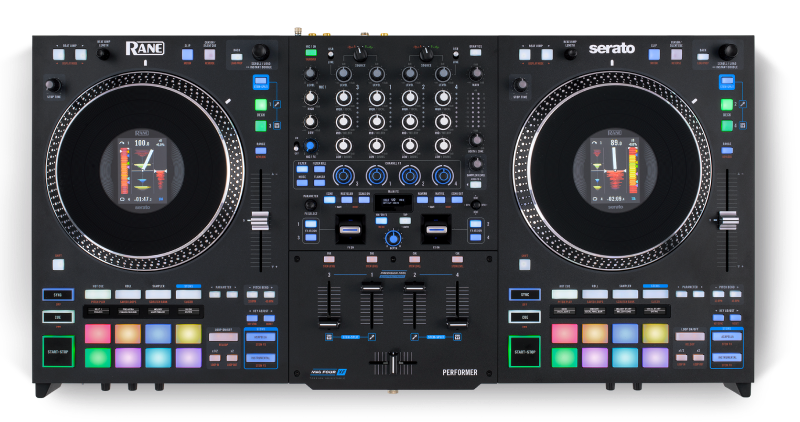Switch to Deck 2 on the right side
Screen dimensions: 800x422
pos(727,105)
